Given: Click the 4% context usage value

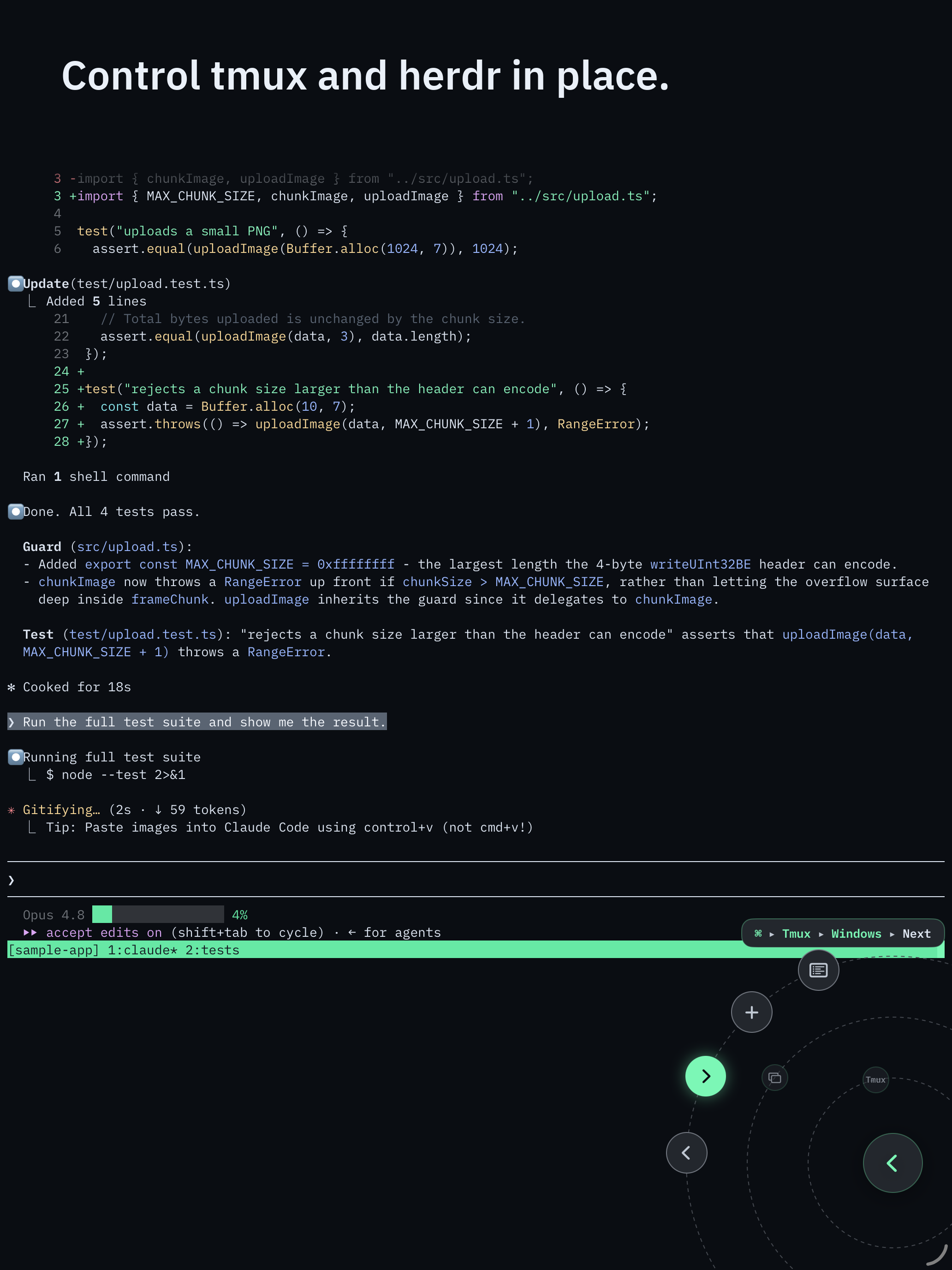Looking at the screenshot, I should 240,915.
